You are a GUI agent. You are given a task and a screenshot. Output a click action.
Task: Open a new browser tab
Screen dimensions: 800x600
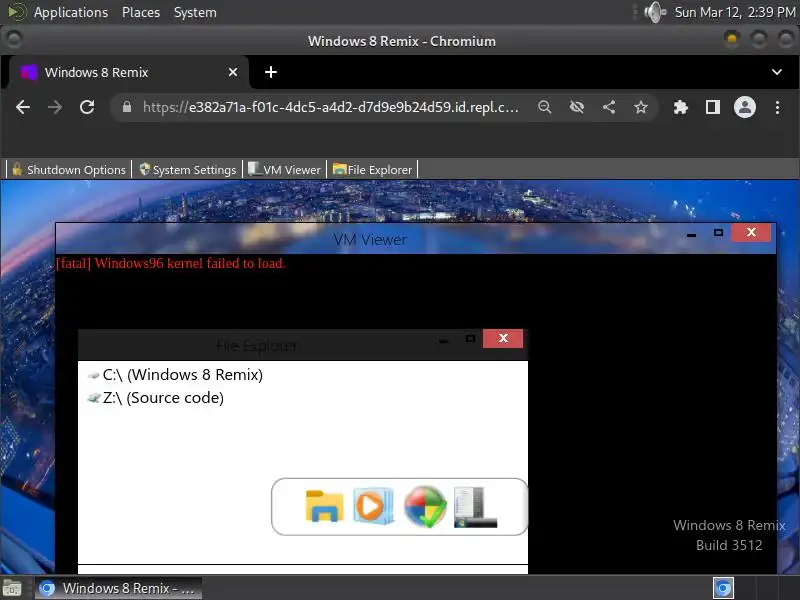[x=271, y=72]
